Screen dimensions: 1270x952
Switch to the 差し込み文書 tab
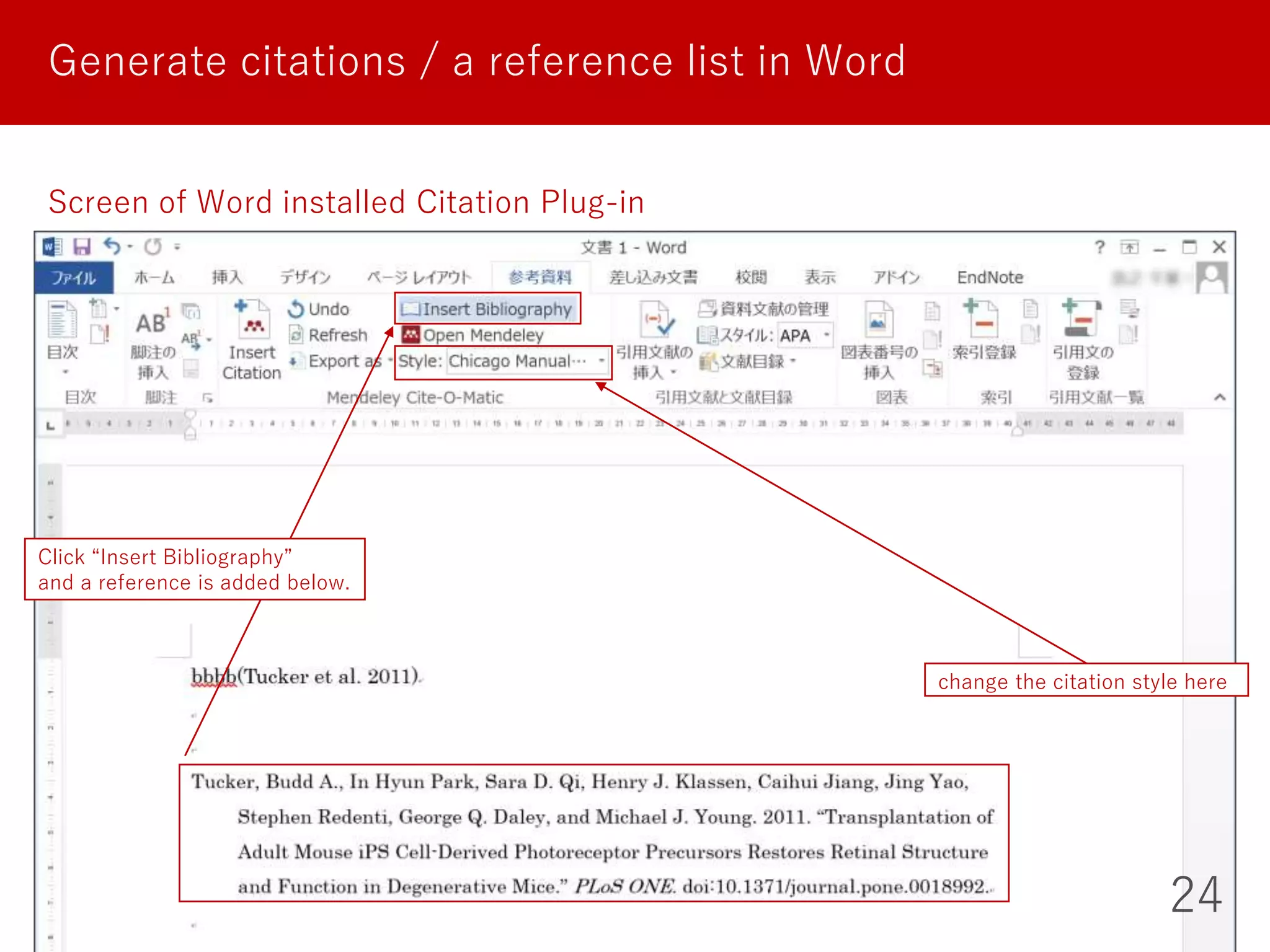pyautogui.click(x=653, y=277)
